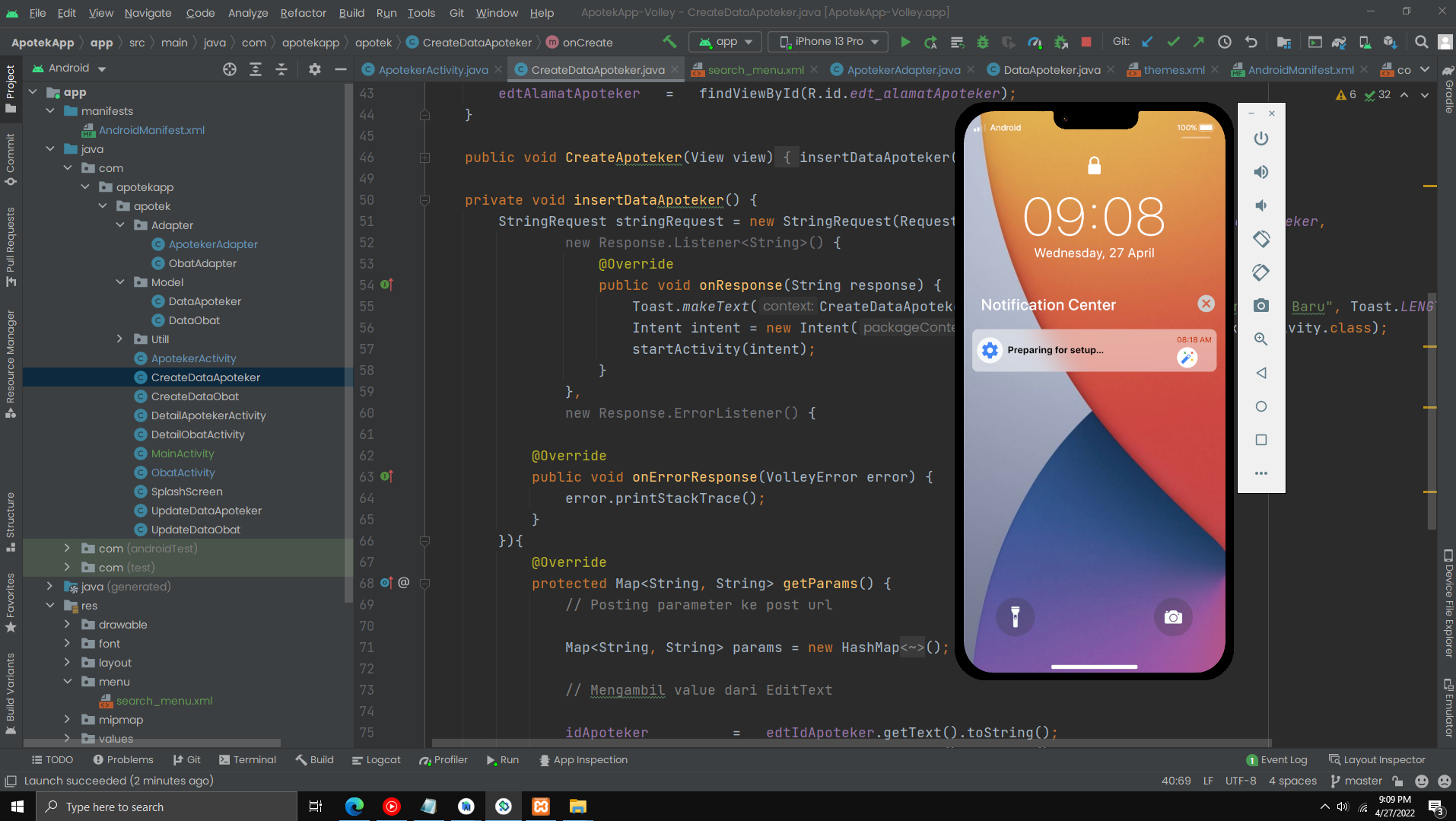
Task: Run the app with the green play icon
Action: click(905, 42)
